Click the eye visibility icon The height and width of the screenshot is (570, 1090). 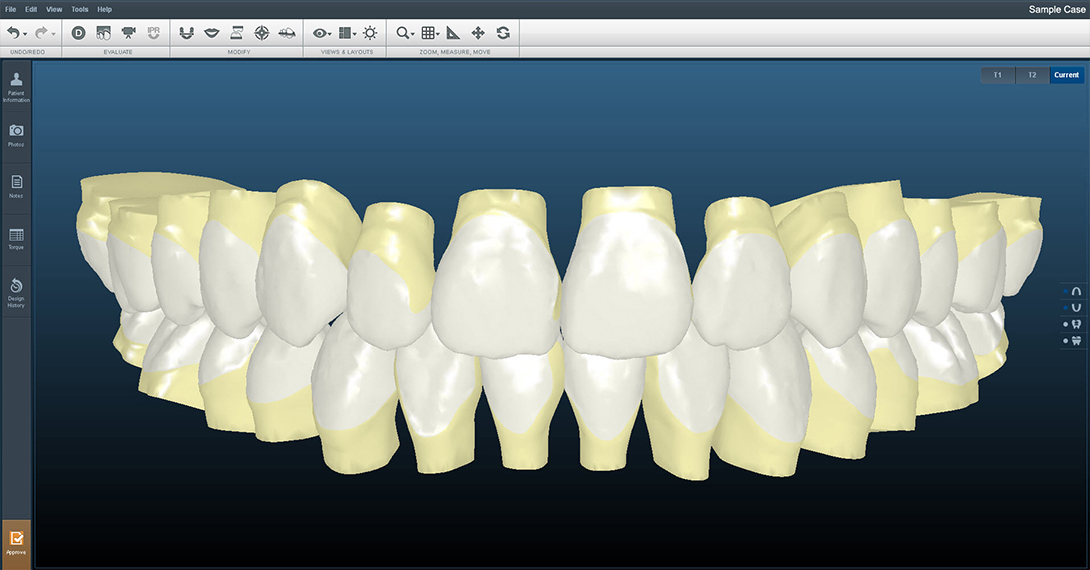pos(319,33)
